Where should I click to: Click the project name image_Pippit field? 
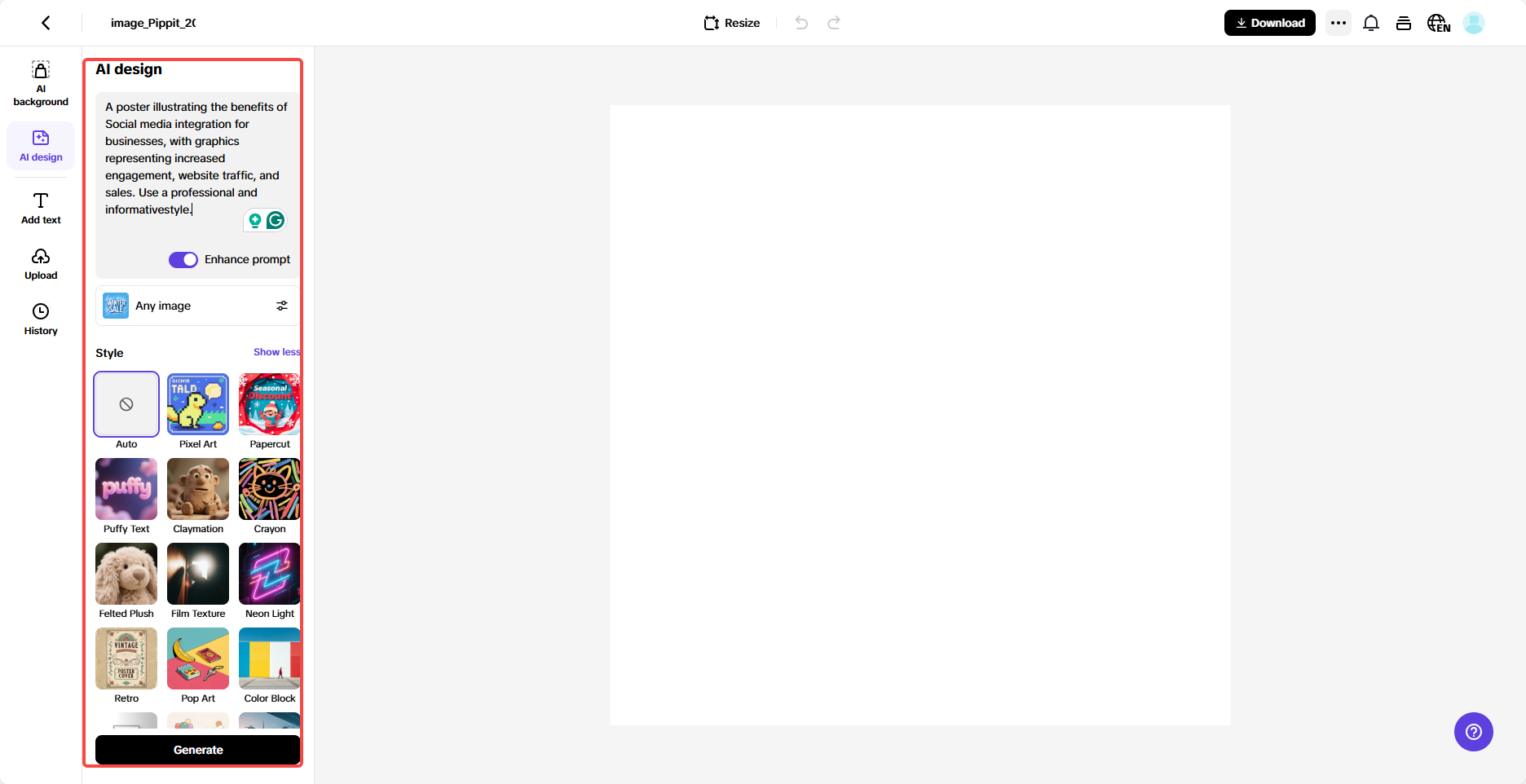point(153,23)
